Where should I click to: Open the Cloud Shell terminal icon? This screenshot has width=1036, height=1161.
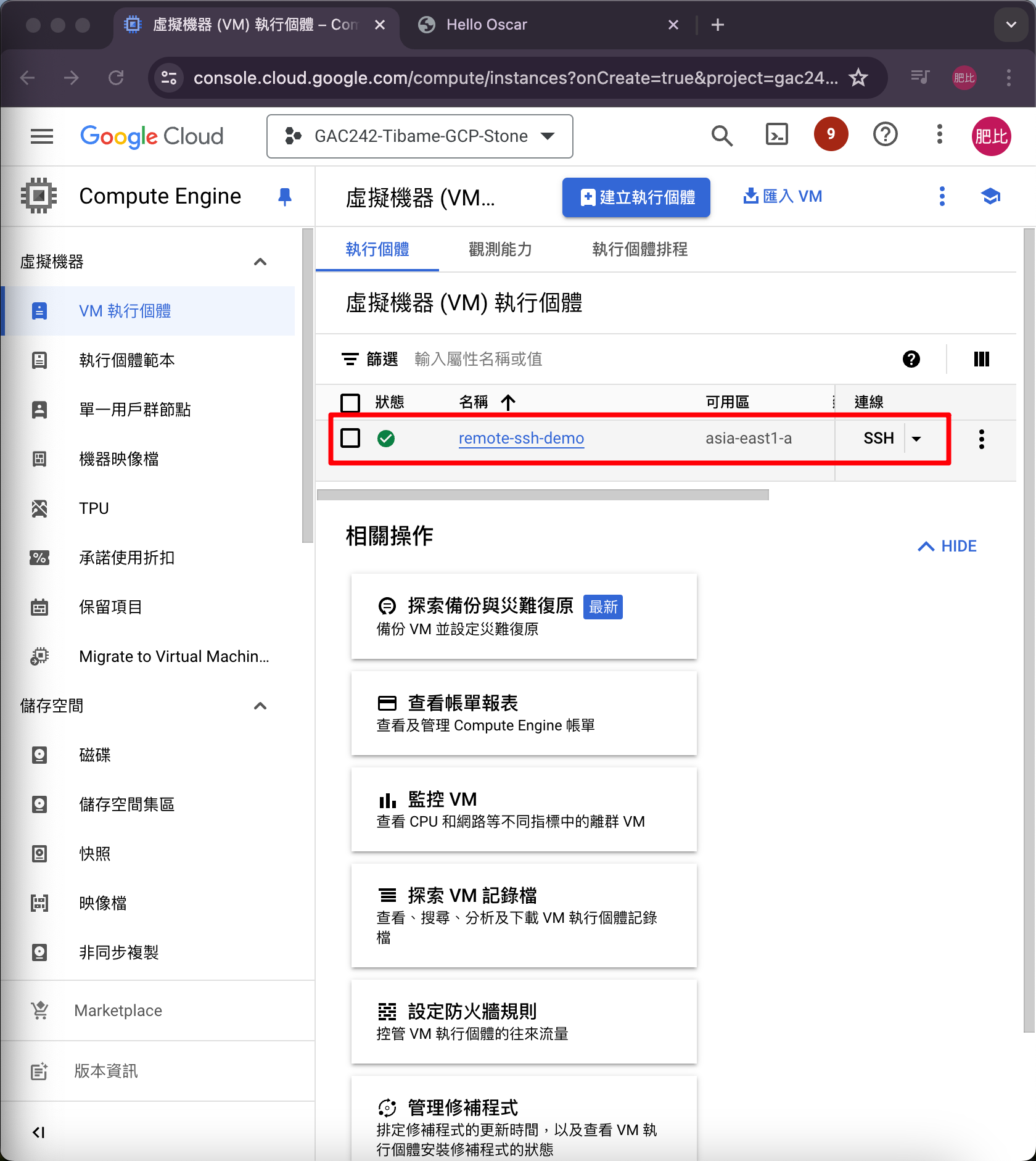776,134
